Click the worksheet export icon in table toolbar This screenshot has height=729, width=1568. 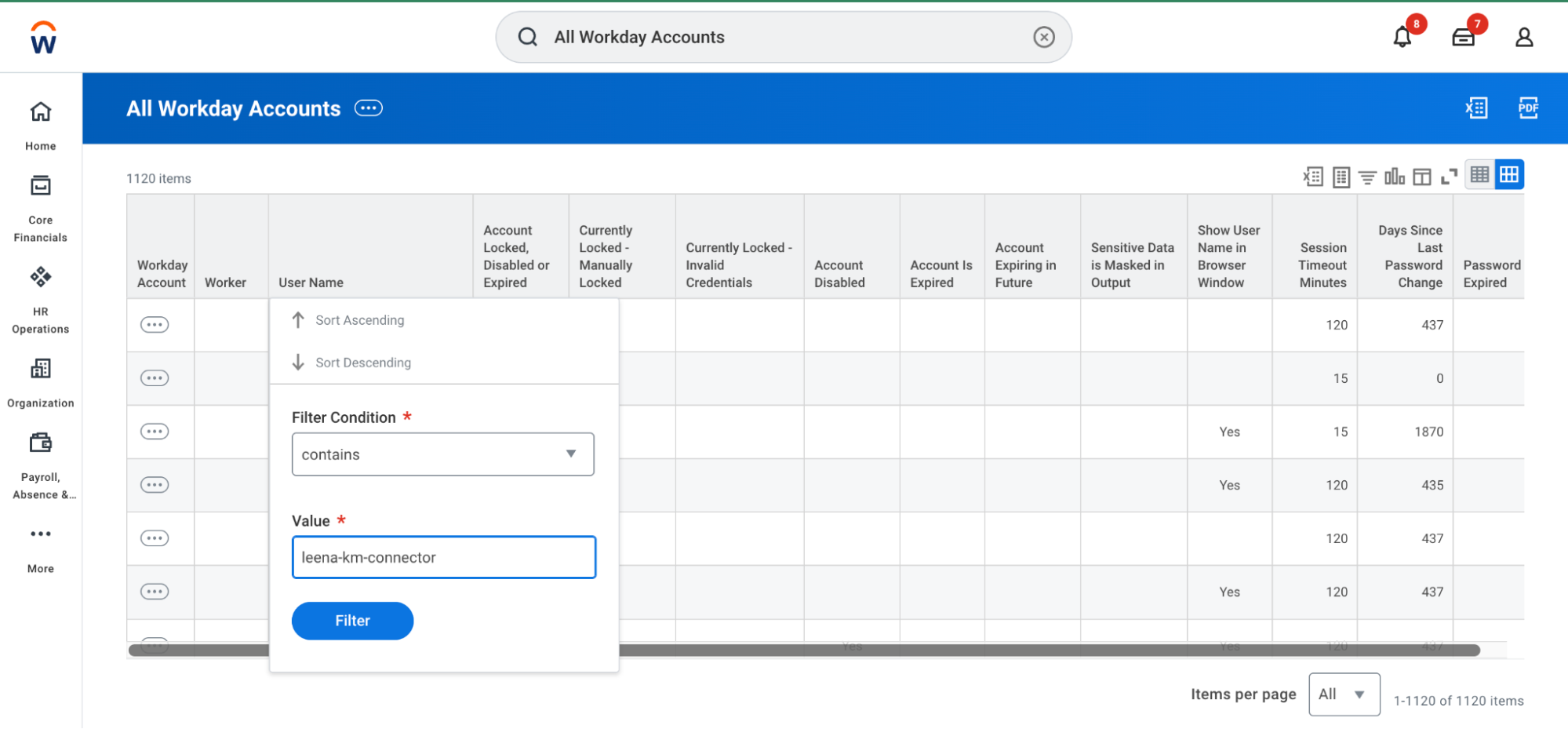coord(1341,177)
